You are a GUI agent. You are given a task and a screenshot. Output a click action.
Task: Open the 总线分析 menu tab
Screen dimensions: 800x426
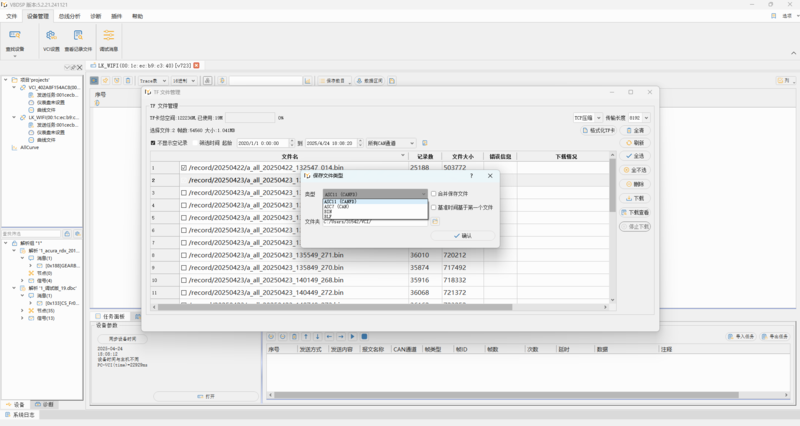click(69, 17)
